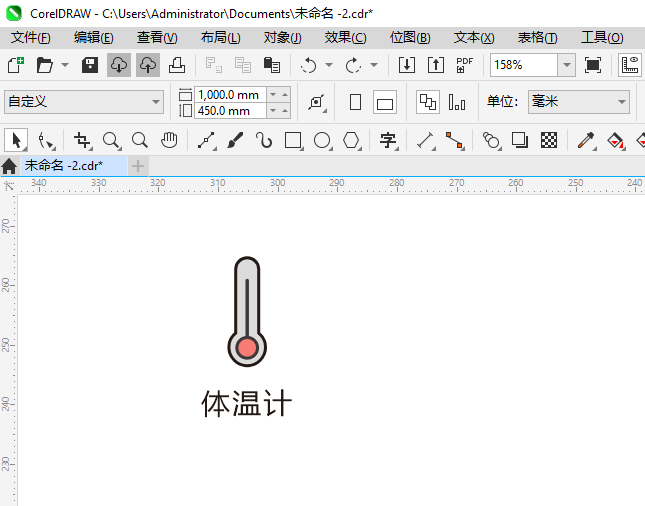
Task: Set page to portrait orientation
Action: (355, 102)
